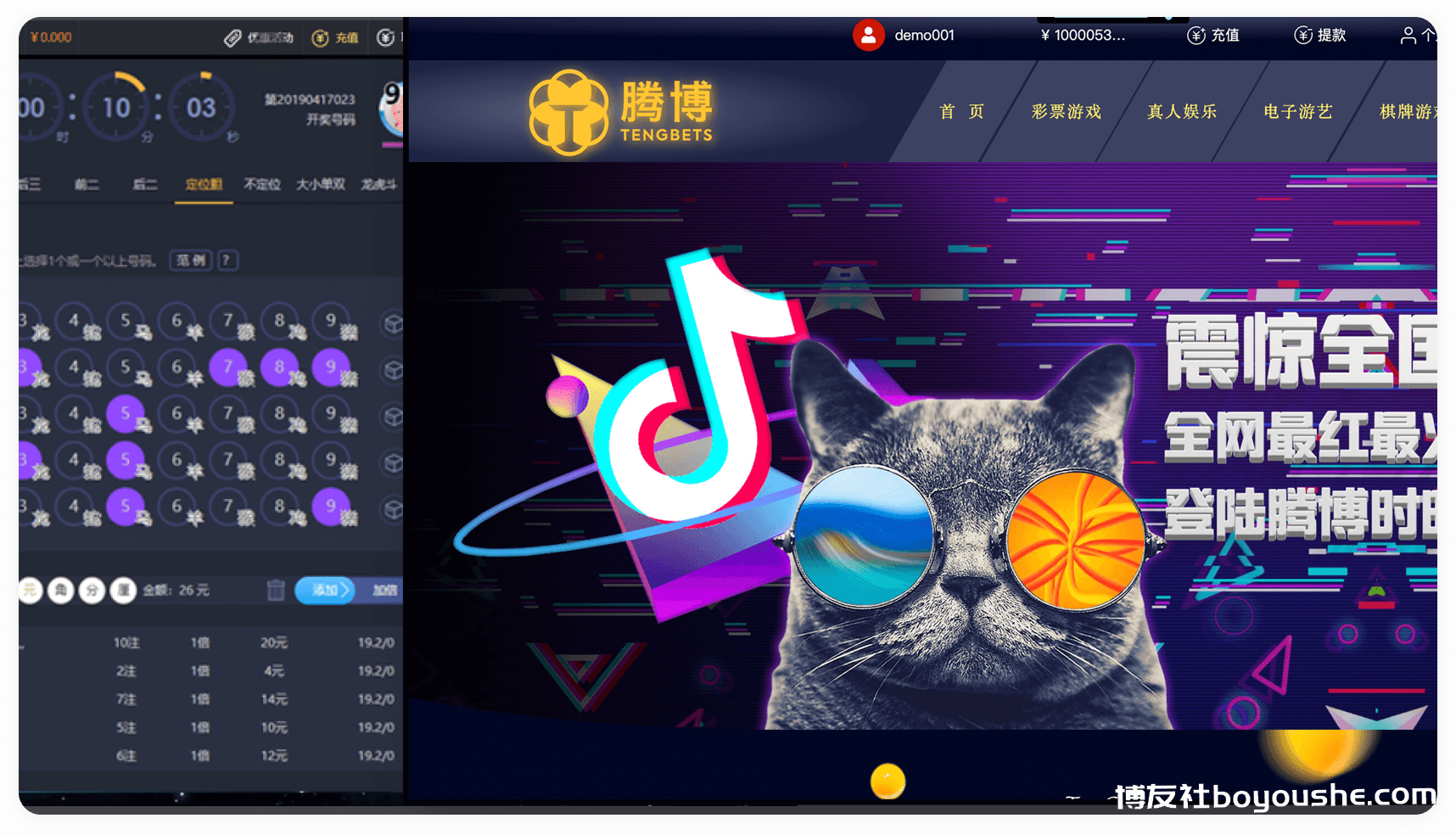This screenshot has height=835, width=1456.
Task: Click issue number 第20190417023
Action: click(x=310, y=99)
